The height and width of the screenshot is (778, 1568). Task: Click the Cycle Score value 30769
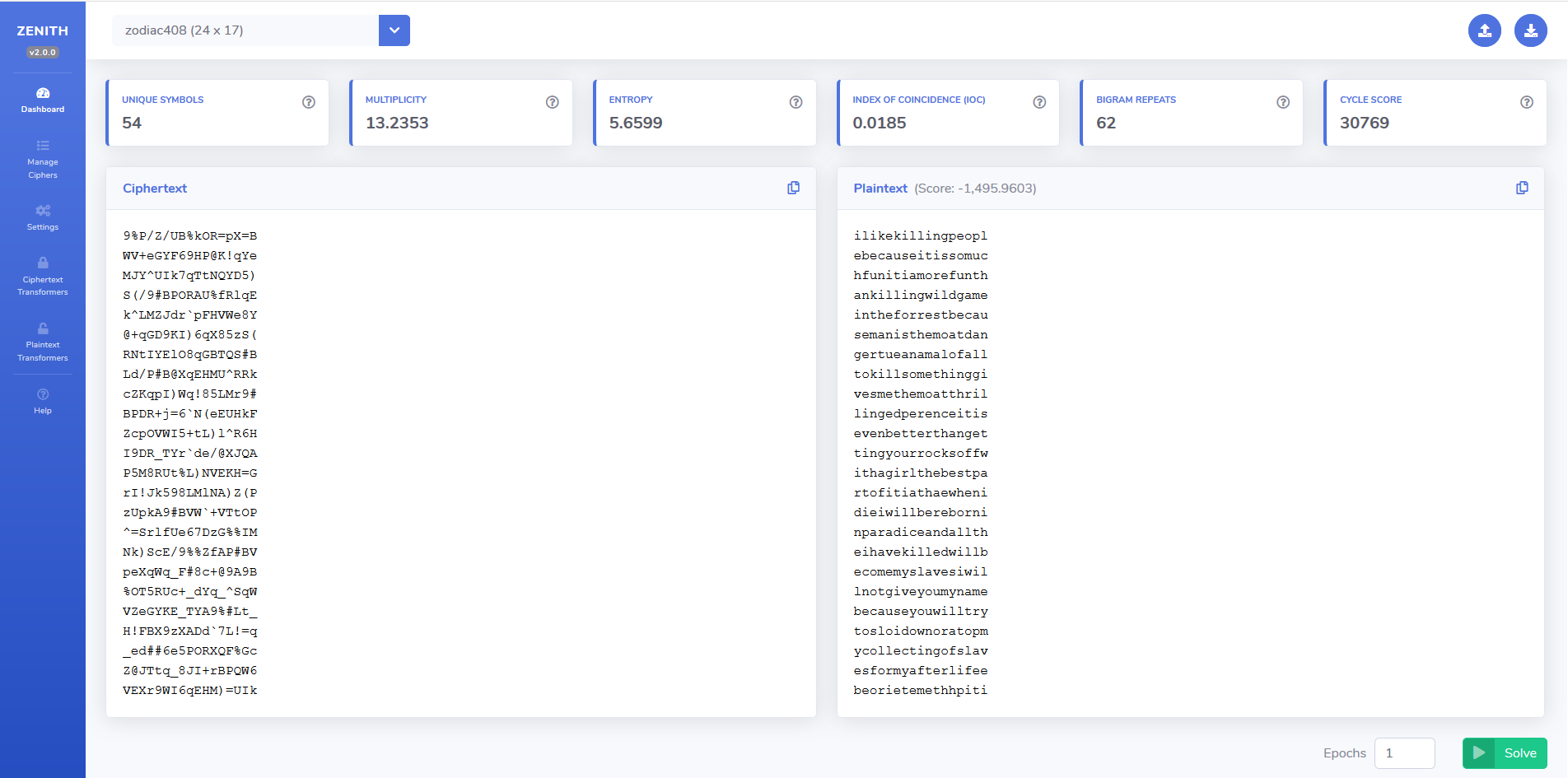(1365, 123)
